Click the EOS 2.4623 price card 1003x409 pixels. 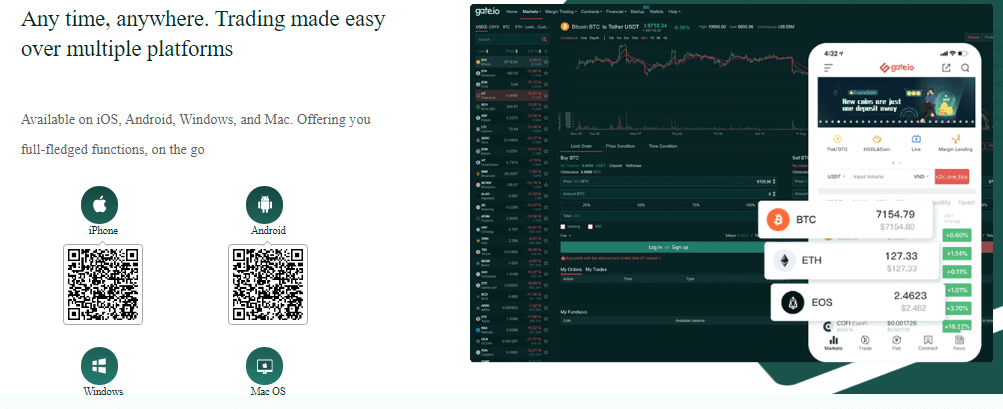tap(858, 302)
